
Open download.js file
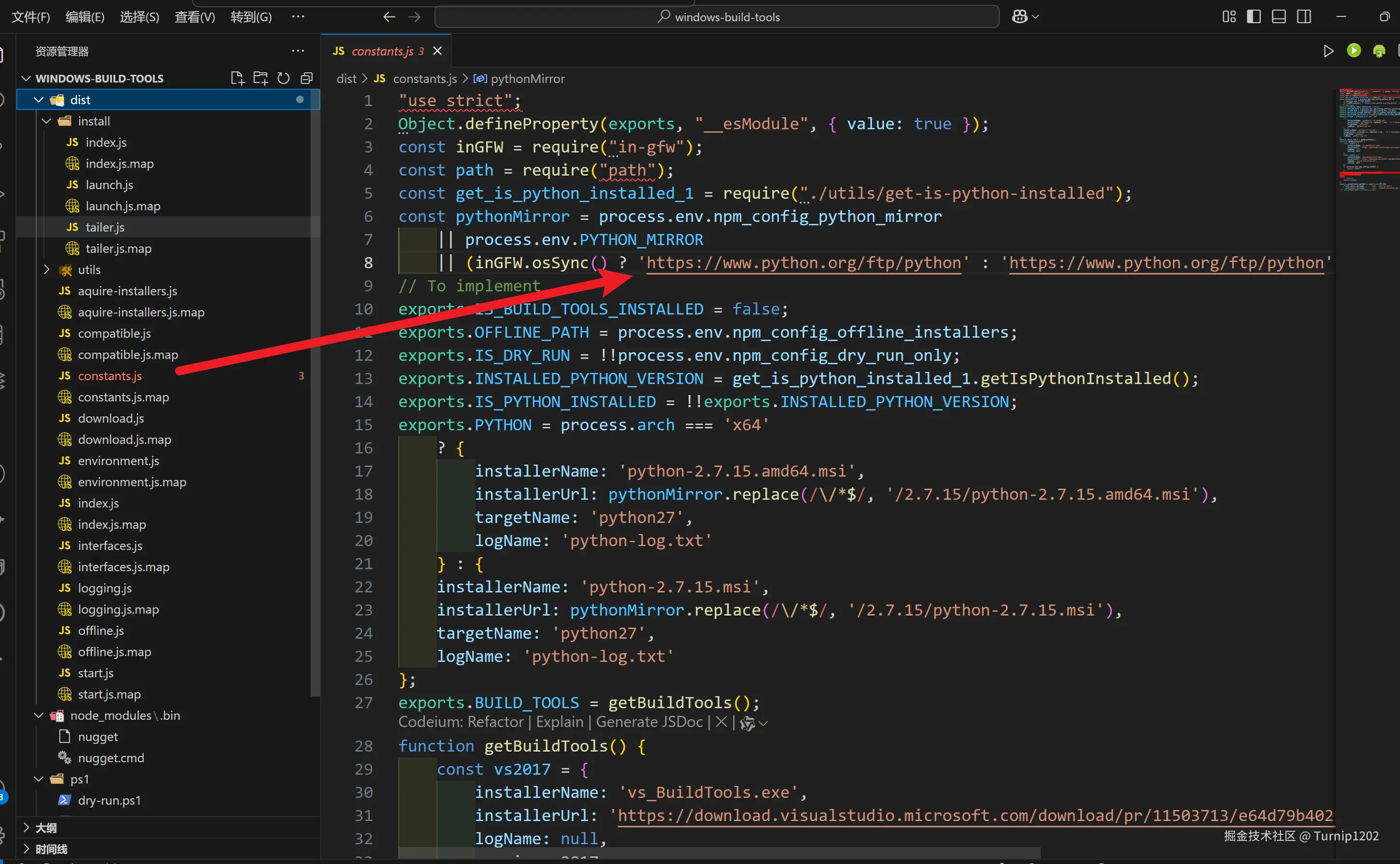(111, 418)
